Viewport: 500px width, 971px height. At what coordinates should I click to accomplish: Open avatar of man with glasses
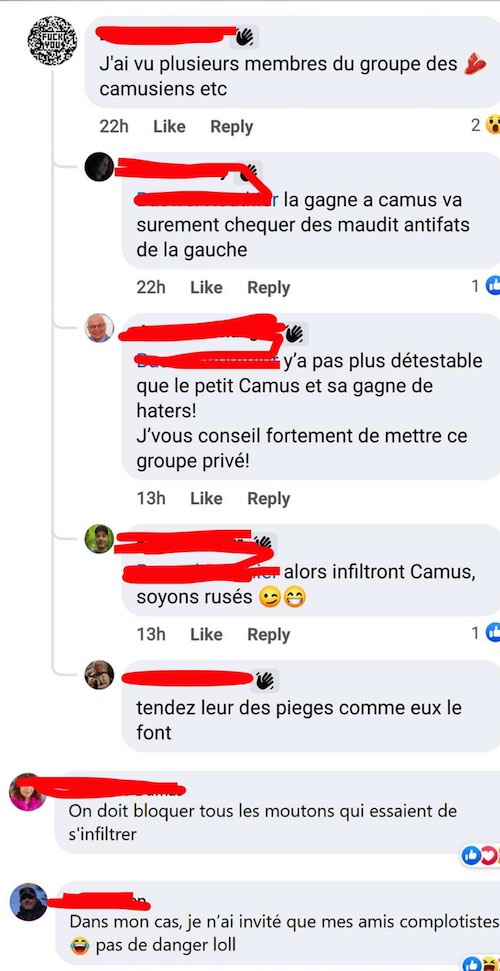coord(99,328)
